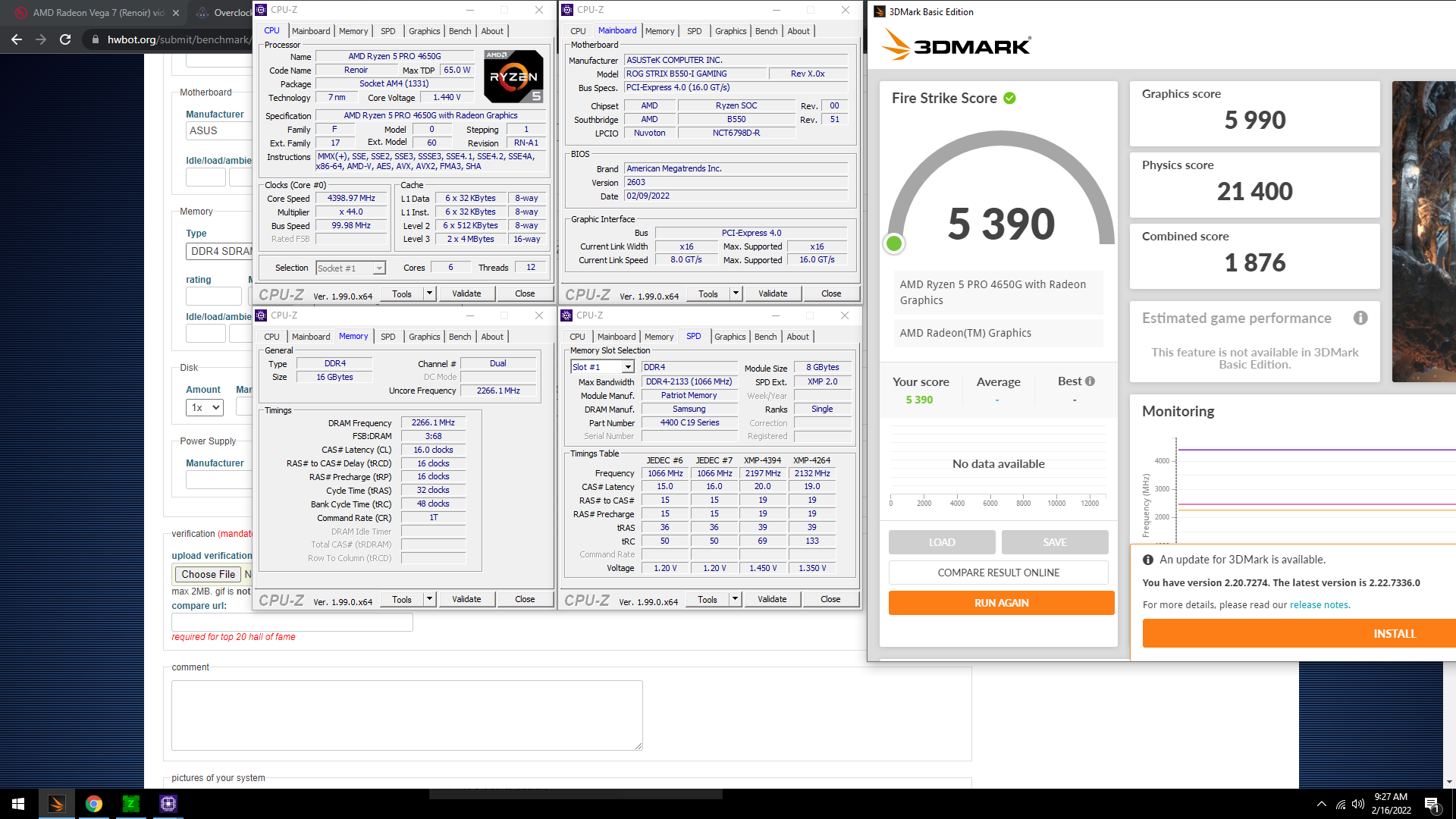This screenshot has width=1456, height=819.
Task: Click the LOAD button in 3DMark
Action: tap(942, 542)
